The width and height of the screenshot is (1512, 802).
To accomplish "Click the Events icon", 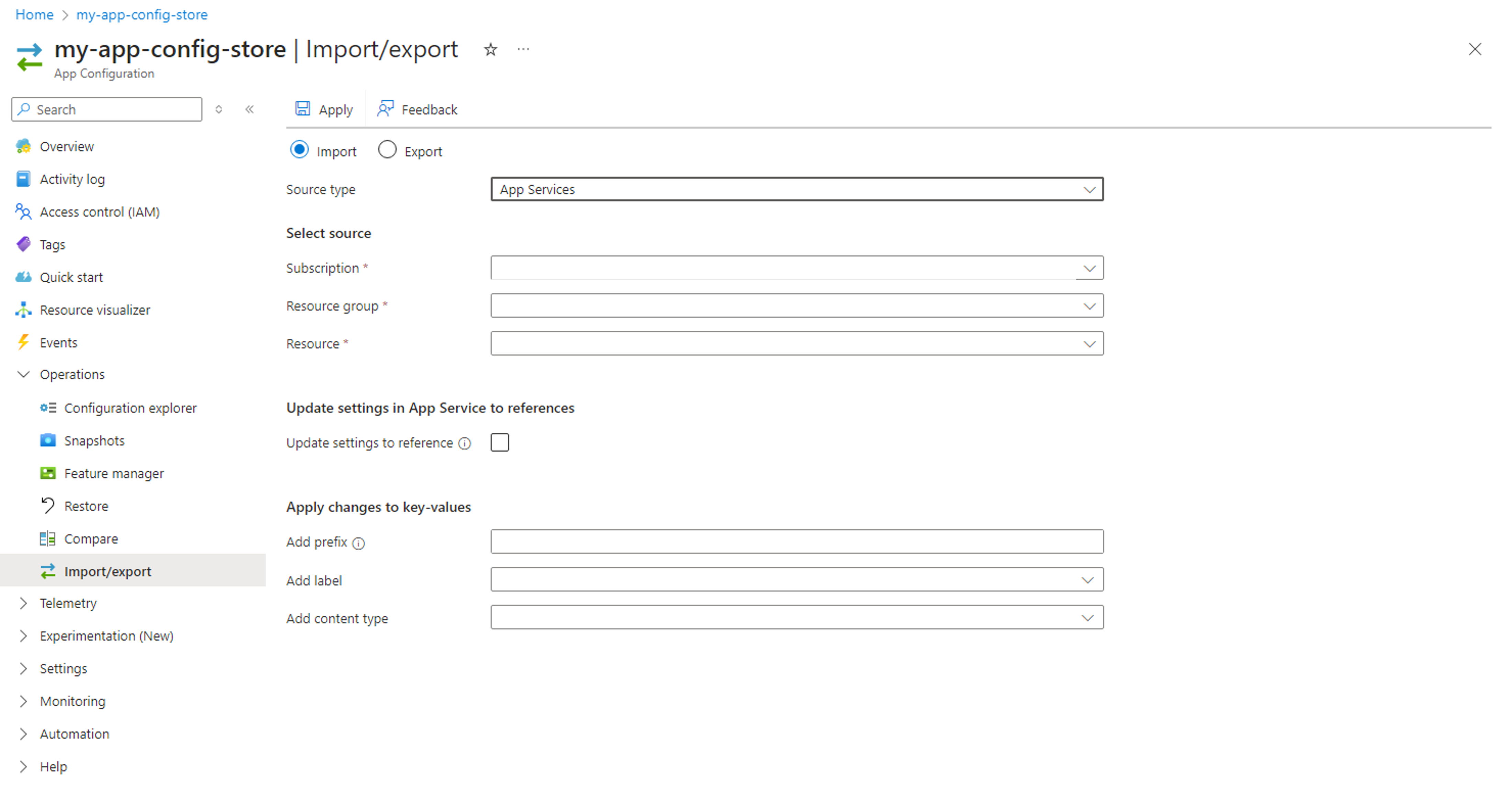I will point(25,342).
